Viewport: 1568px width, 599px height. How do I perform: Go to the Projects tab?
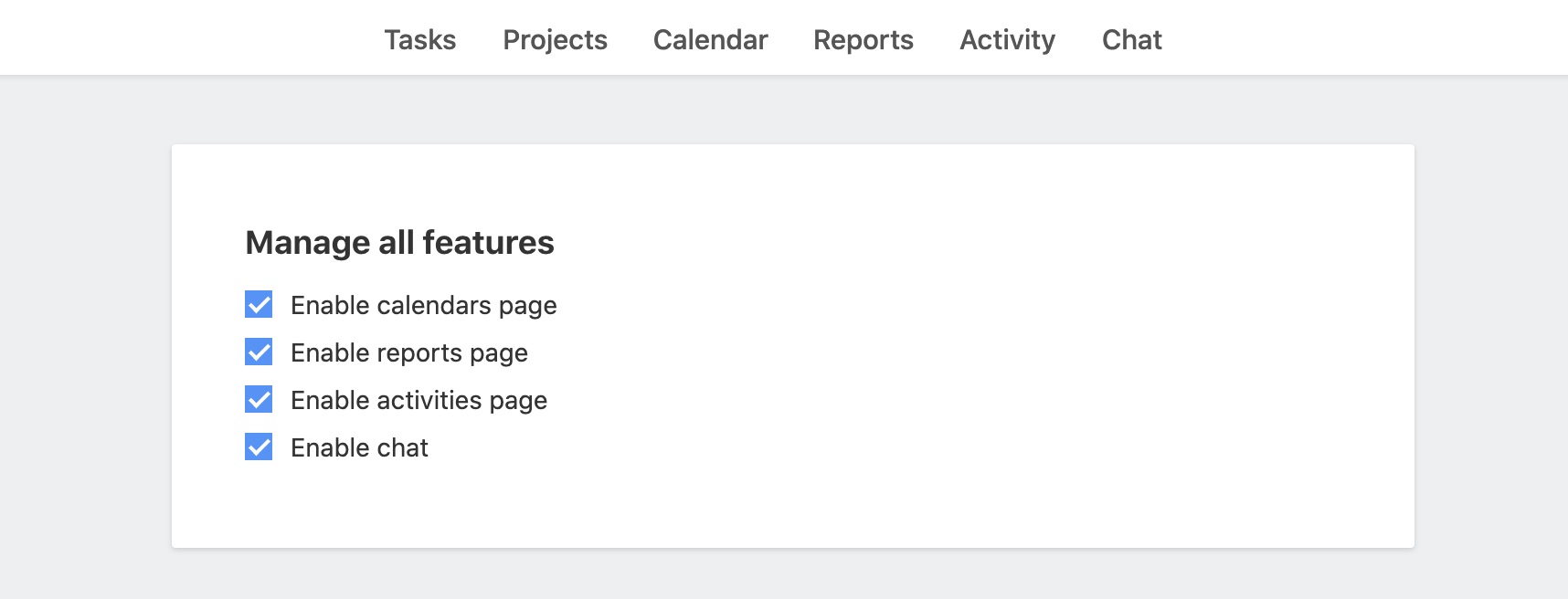pos(555,39)
